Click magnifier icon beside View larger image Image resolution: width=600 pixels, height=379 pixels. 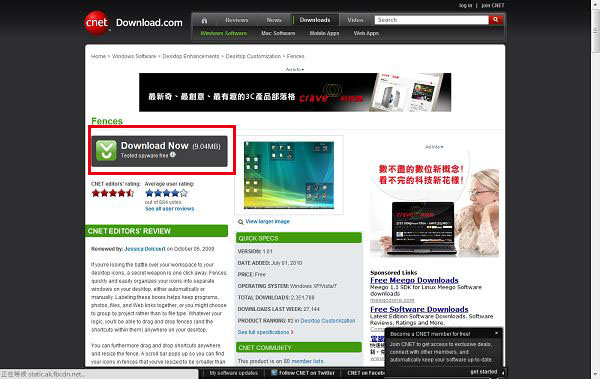point(241,222)
